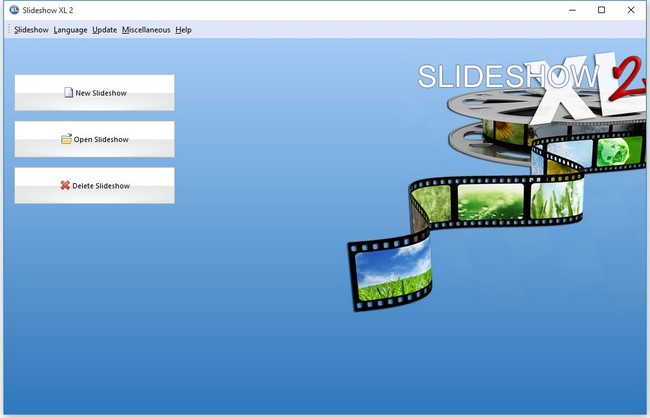650x418 pixels.
Task: Open the Miscellaneous menu
Action: pyautogui.click(x=146, y=30)
